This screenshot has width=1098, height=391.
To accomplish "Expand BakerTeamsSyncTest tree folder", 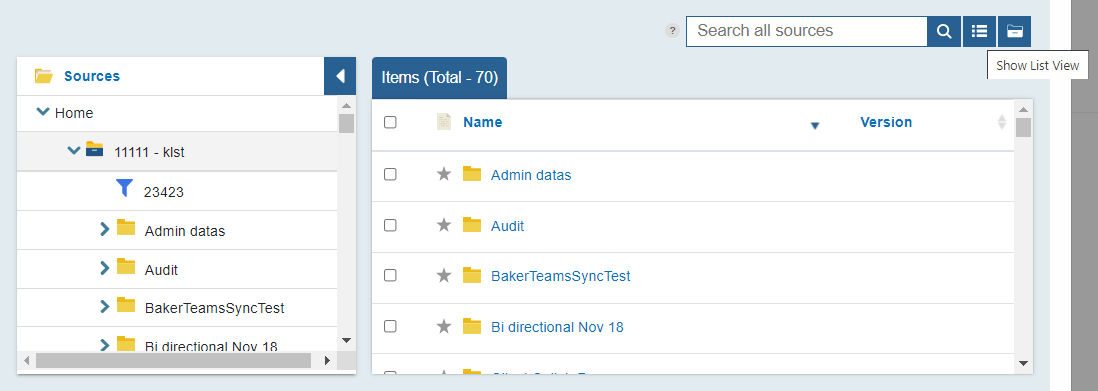I will tap(105, 306).
